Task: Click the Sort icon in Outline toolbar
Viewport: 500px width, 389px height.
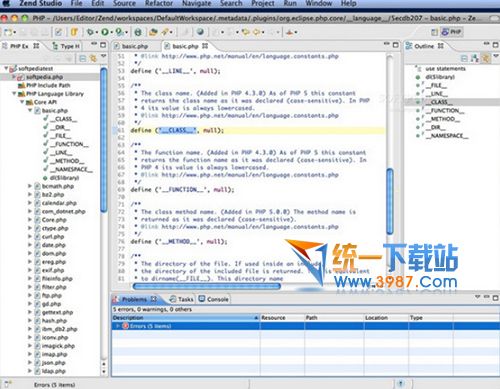Action: (474, 59)
